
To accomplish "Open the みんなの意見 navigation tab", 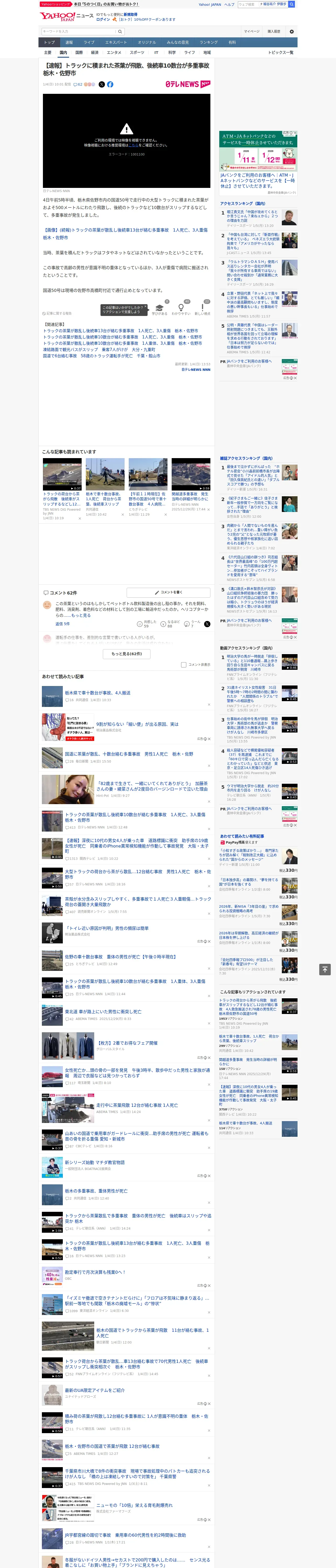I will click(x=177, y=43).
